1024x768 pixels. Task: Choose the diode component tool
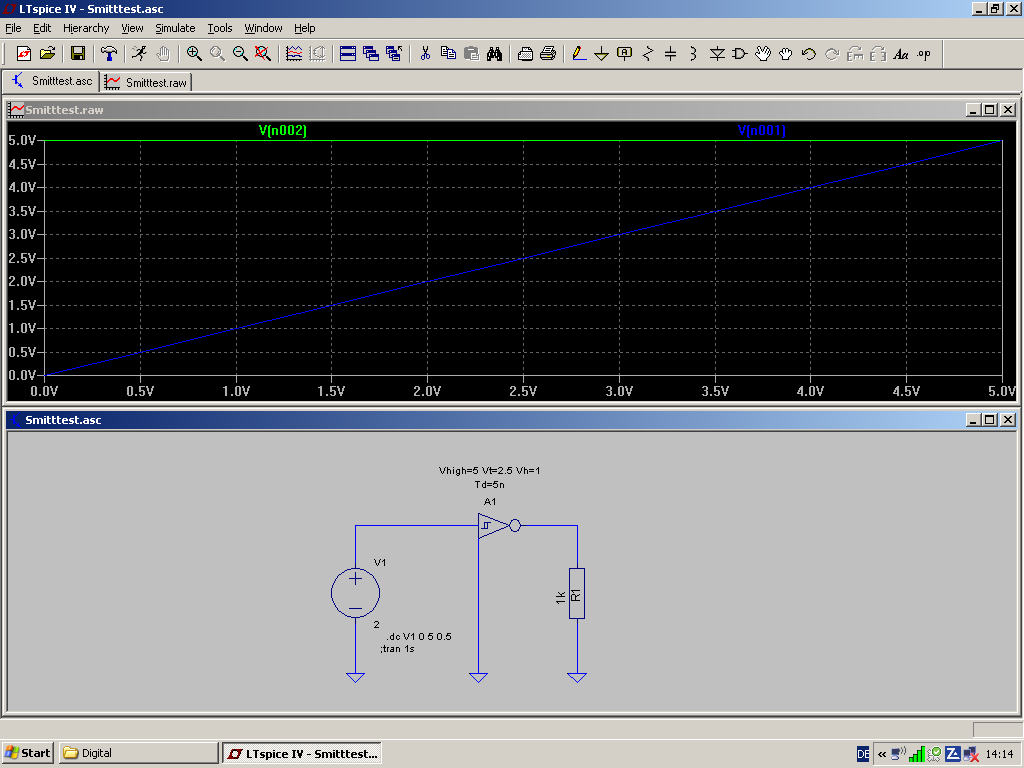717,54
